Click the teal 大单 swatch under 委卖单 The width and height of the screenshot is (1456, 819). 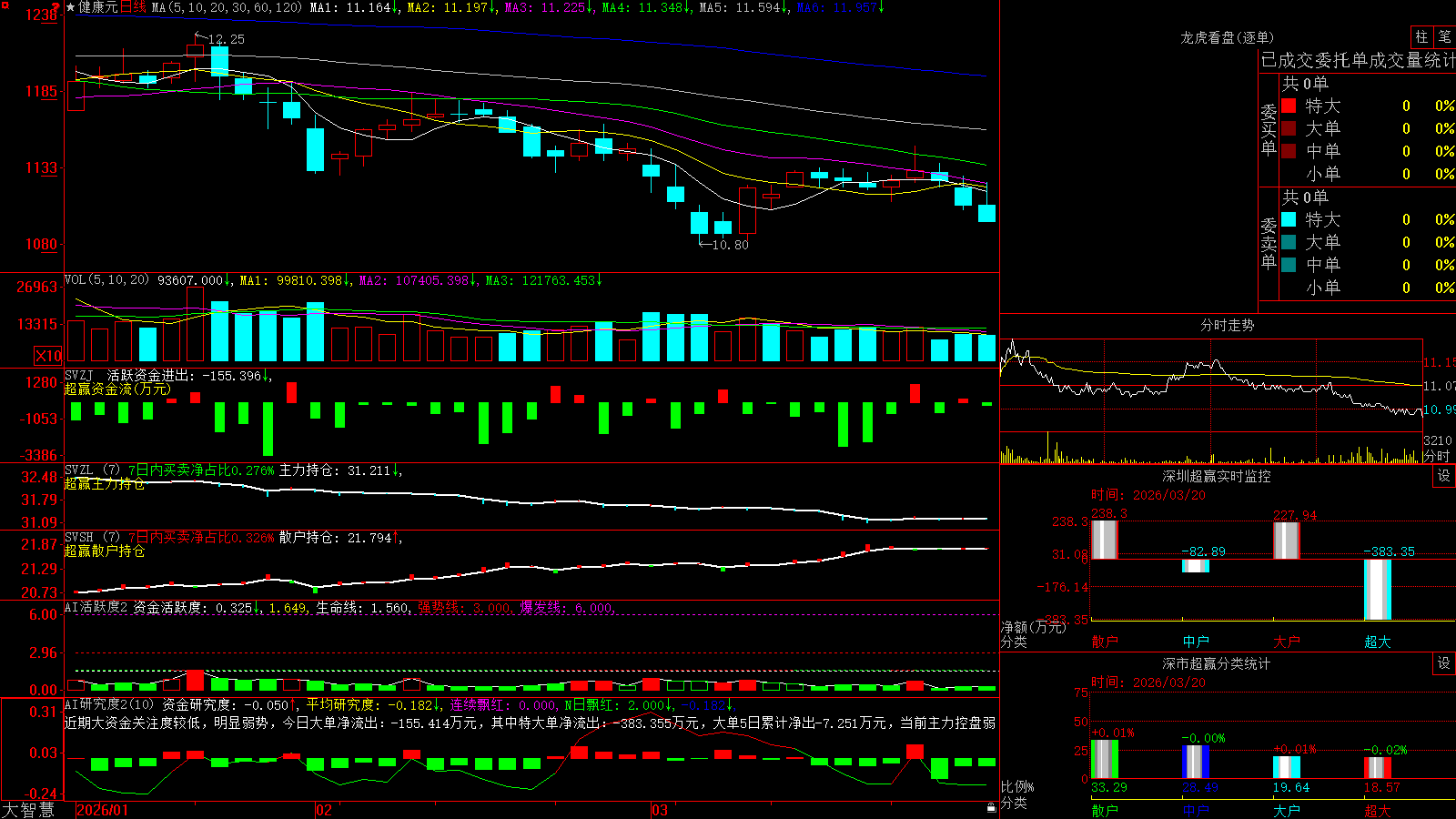(x=1289, y=242)
